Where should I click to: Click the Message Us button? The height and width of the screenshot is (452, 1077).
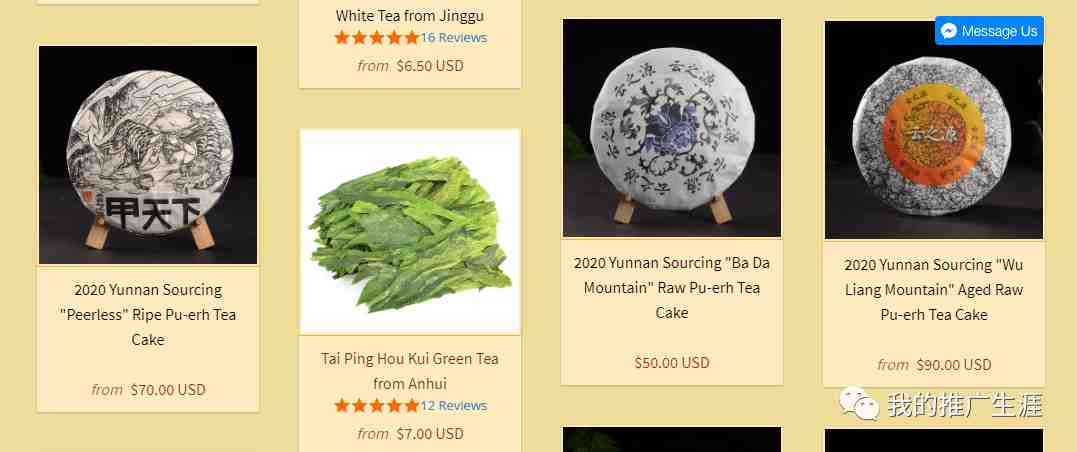(x=989, y=31)
